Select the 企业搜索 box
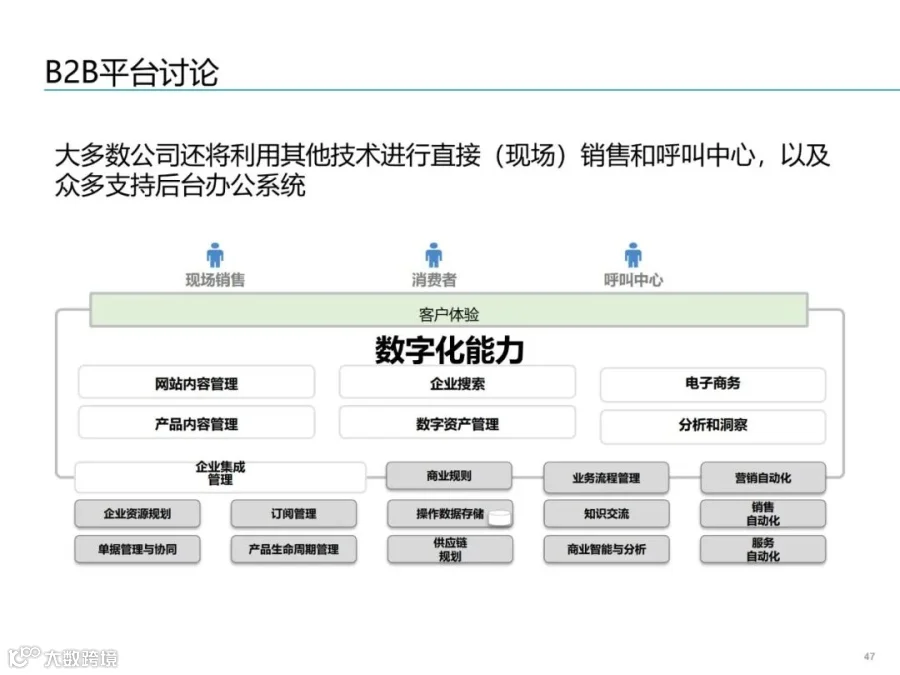Image resolution: width=900 pixels, height=675 pixels. 457,382
